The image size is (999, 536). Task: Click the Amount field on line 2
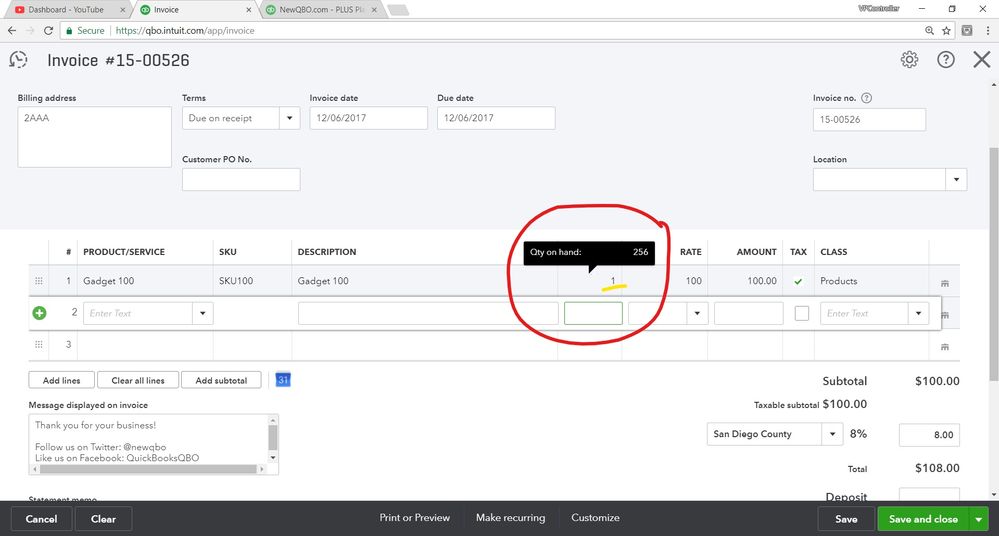tap(749, 313)
